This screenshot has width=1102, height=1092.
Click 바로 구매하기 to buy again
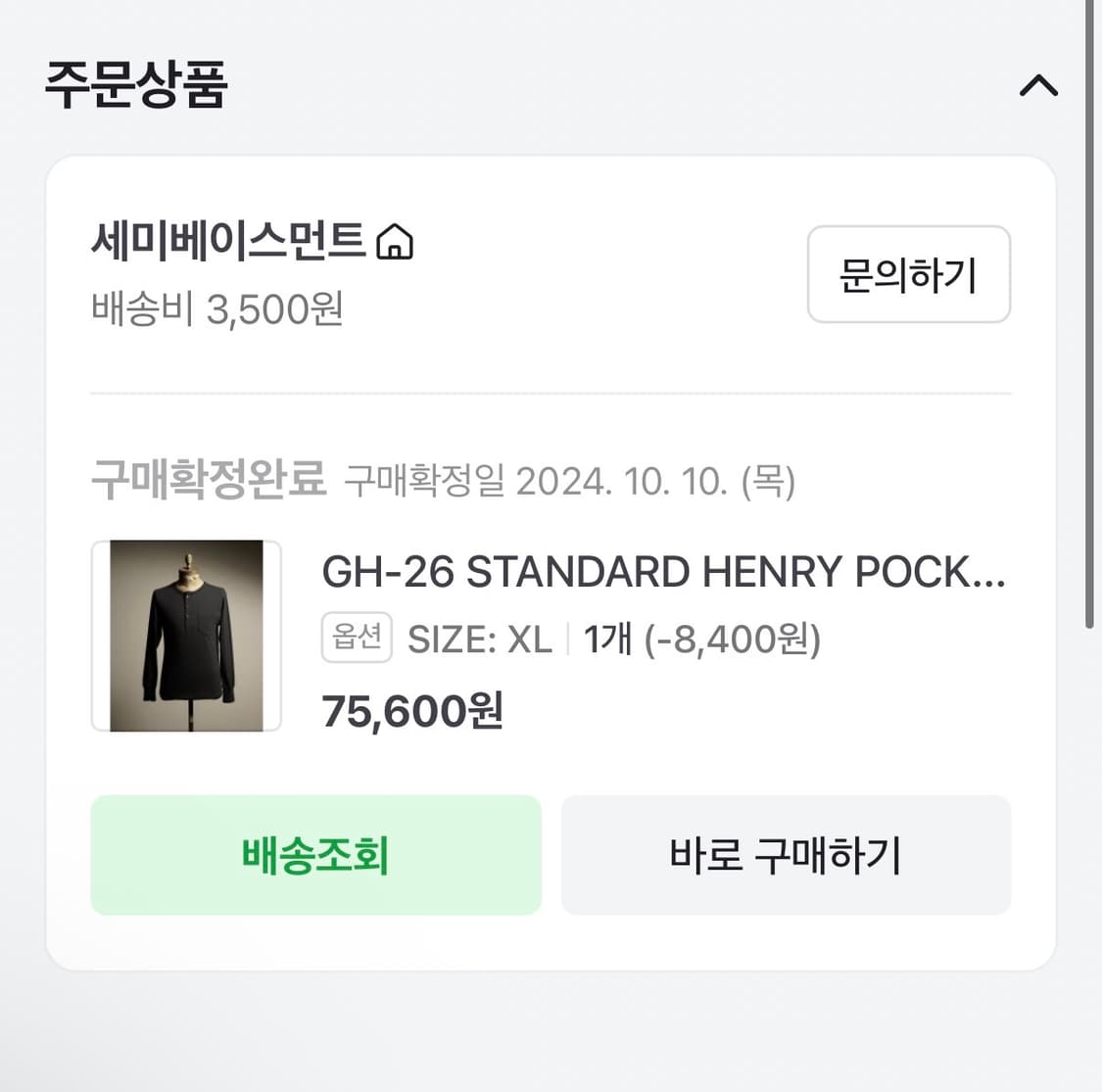click(785, 855)
